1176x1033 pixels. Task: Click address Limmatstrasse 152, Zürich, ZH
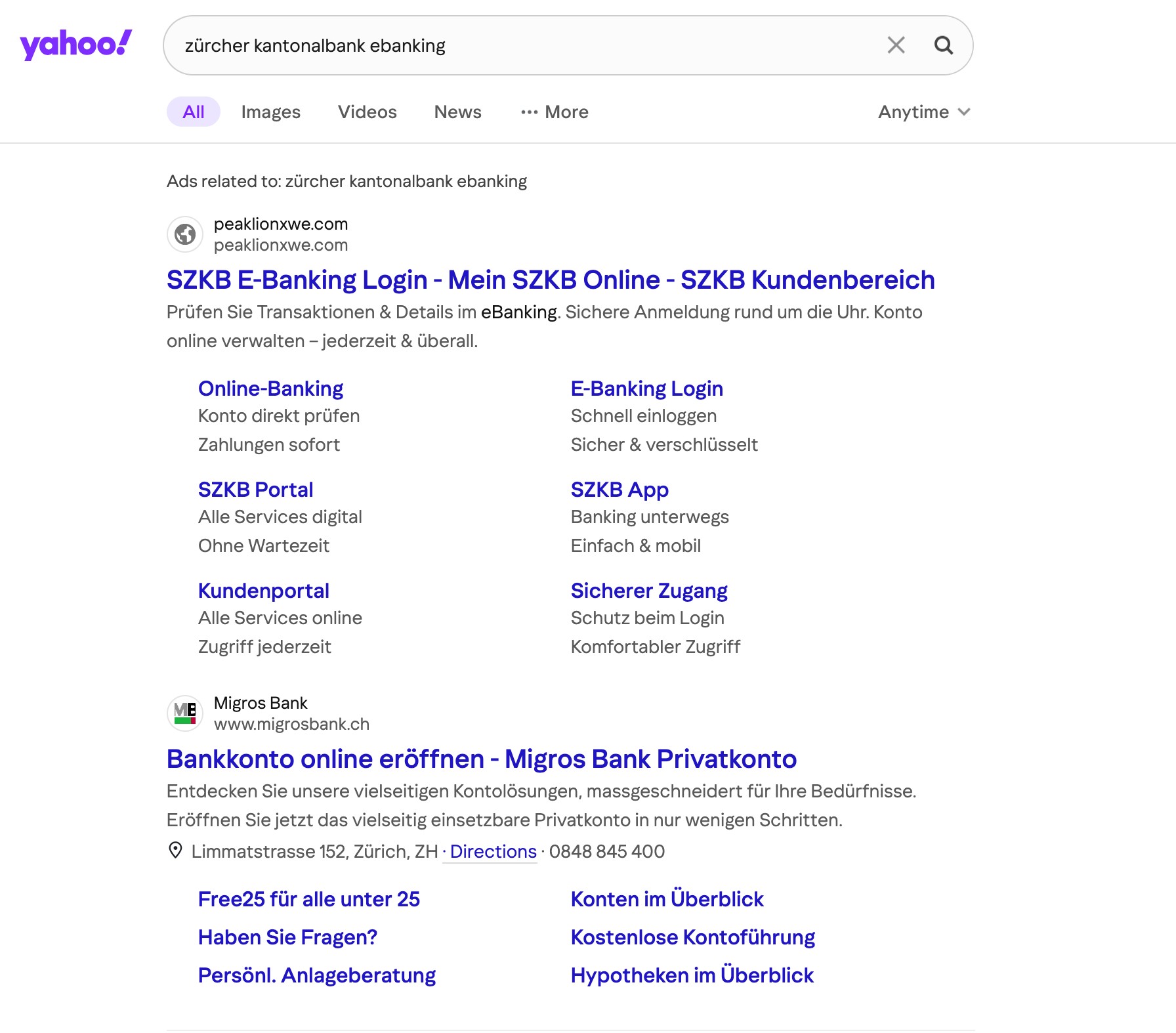point(314,851)
